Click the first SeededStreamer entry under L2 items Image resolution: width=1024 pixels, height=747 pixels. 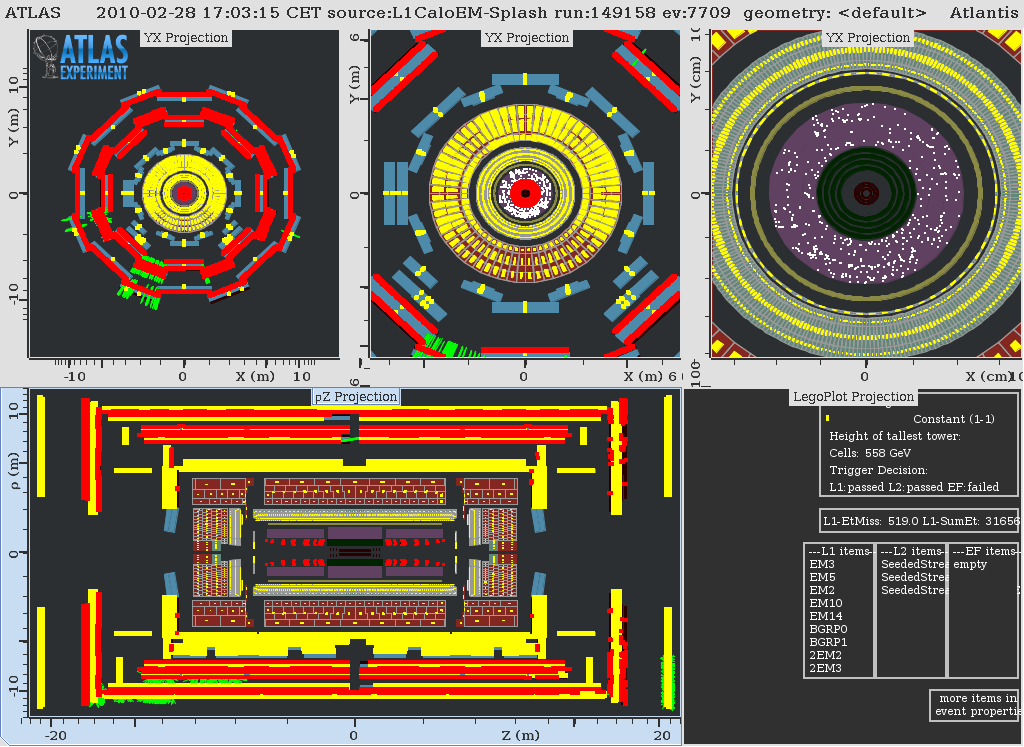(907, 564)
